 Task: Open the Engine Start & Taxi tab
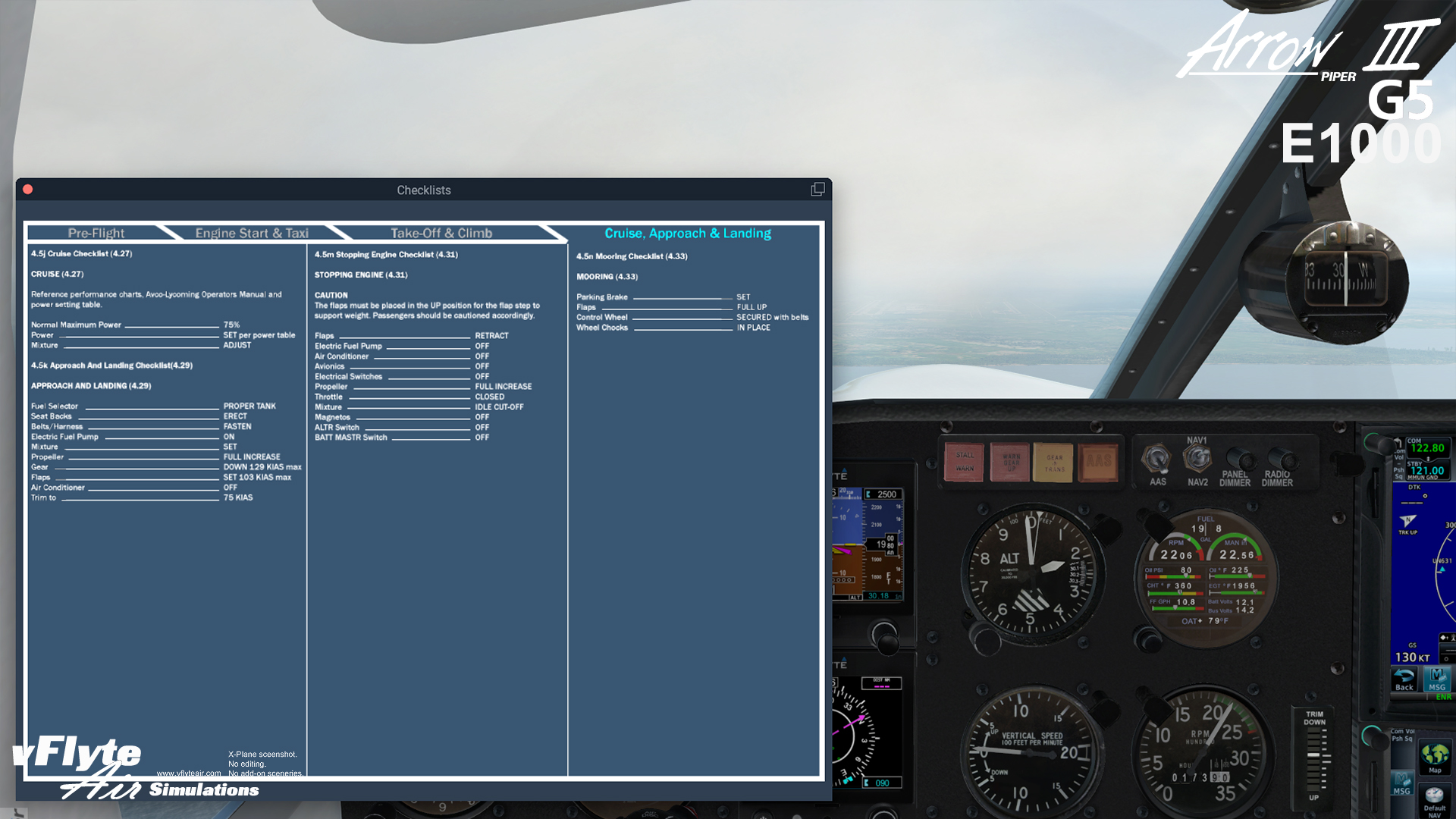pos(252,233)
